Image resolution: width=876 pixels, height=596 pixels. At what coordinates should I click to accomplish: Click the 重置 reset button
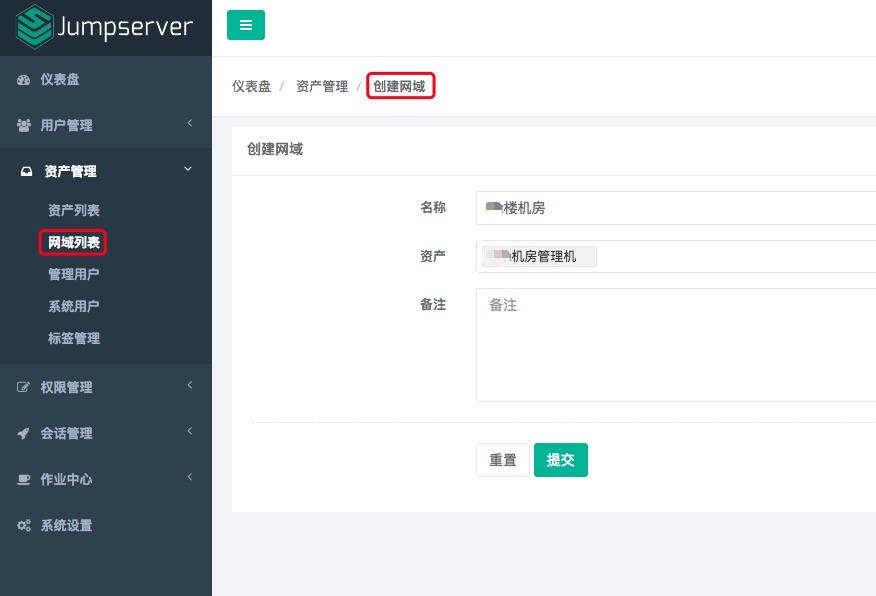503,460
